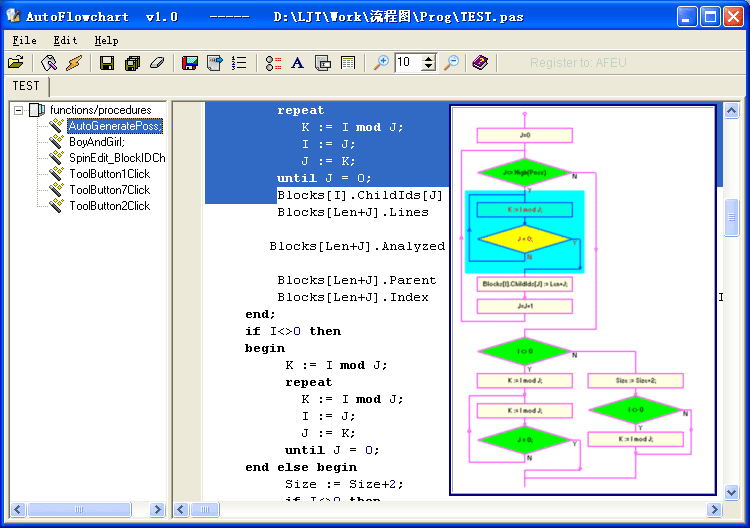
Task: Open a file with the folder icon
Action: (16, 63)
